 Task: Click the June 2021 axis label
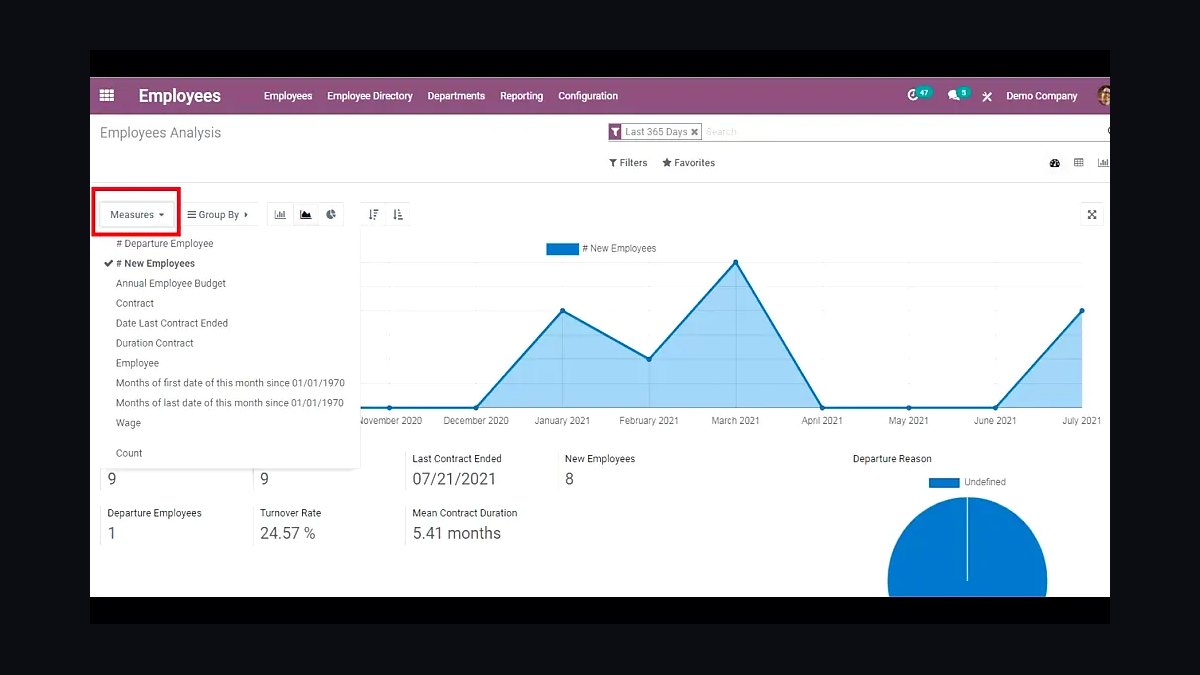(995, 421)
